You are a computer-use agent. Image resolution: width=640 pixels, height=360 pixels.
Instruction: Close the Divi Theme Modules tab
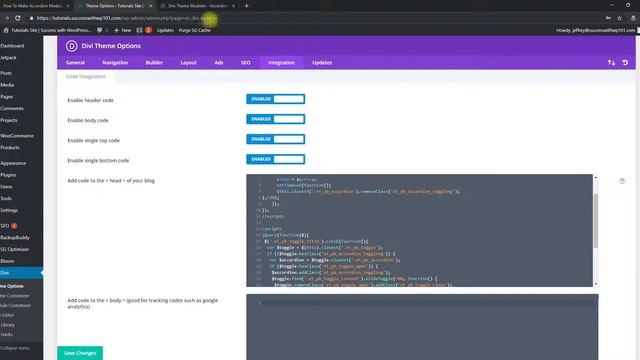(x=233, y=6)
